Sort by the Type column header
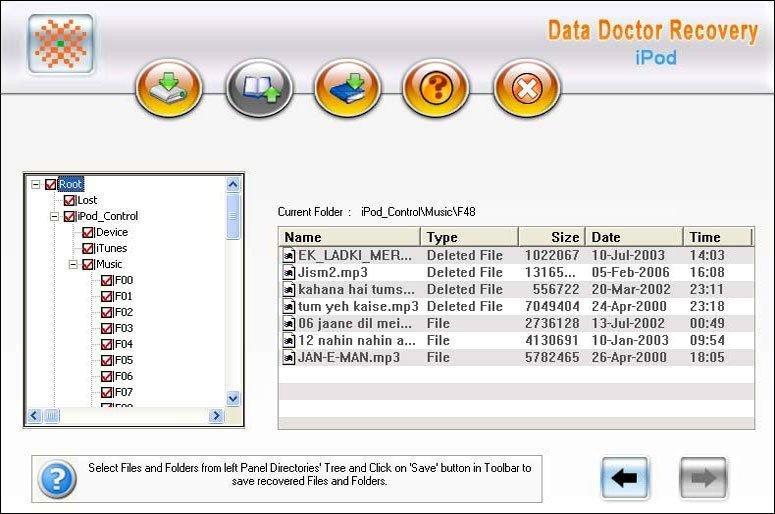The image size is (775, 514). click(x=470, y=237)
